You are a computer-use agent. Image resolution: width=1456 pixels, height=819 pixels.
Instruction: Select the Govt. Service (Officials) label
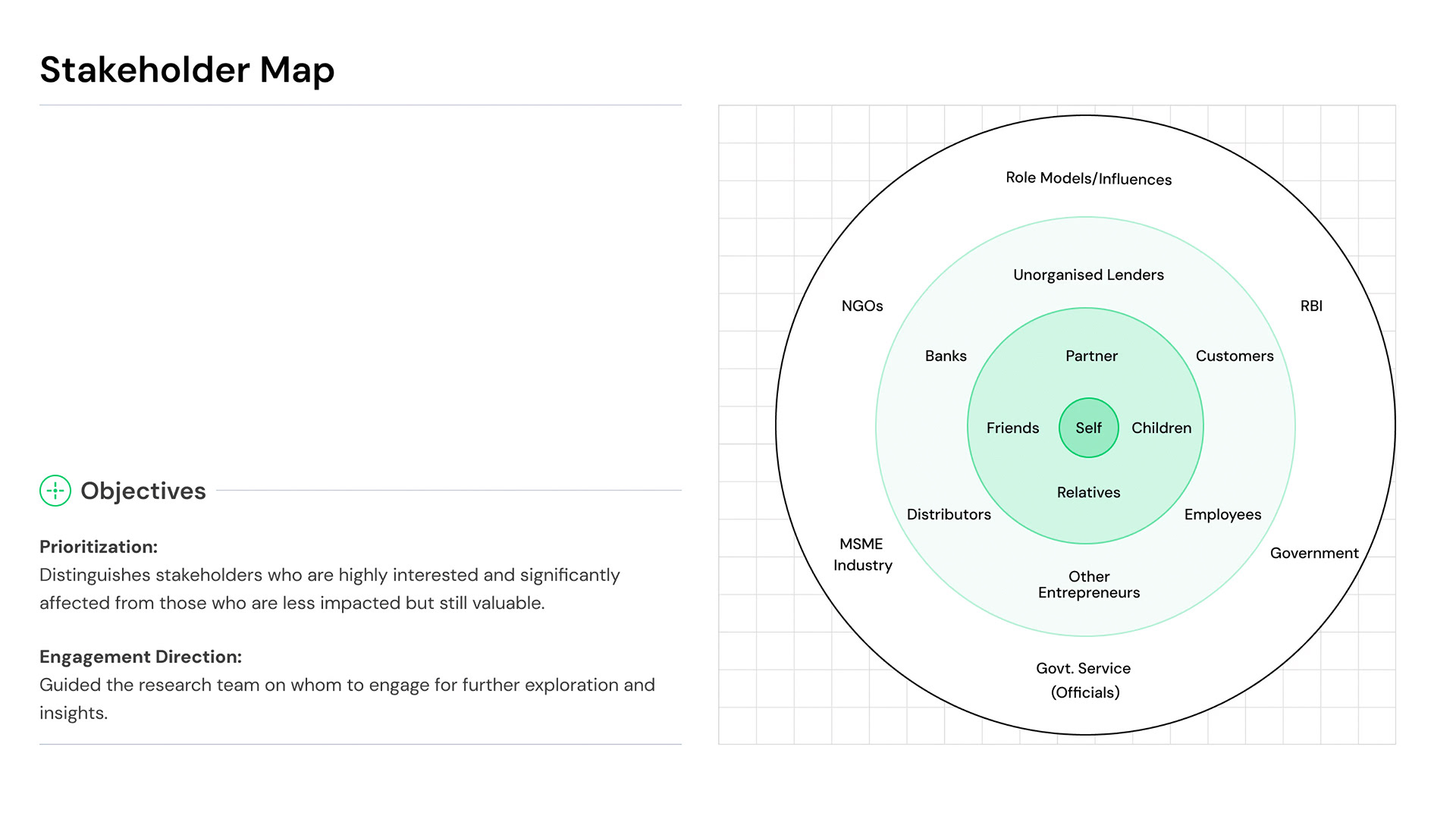tap(1084, 680)
